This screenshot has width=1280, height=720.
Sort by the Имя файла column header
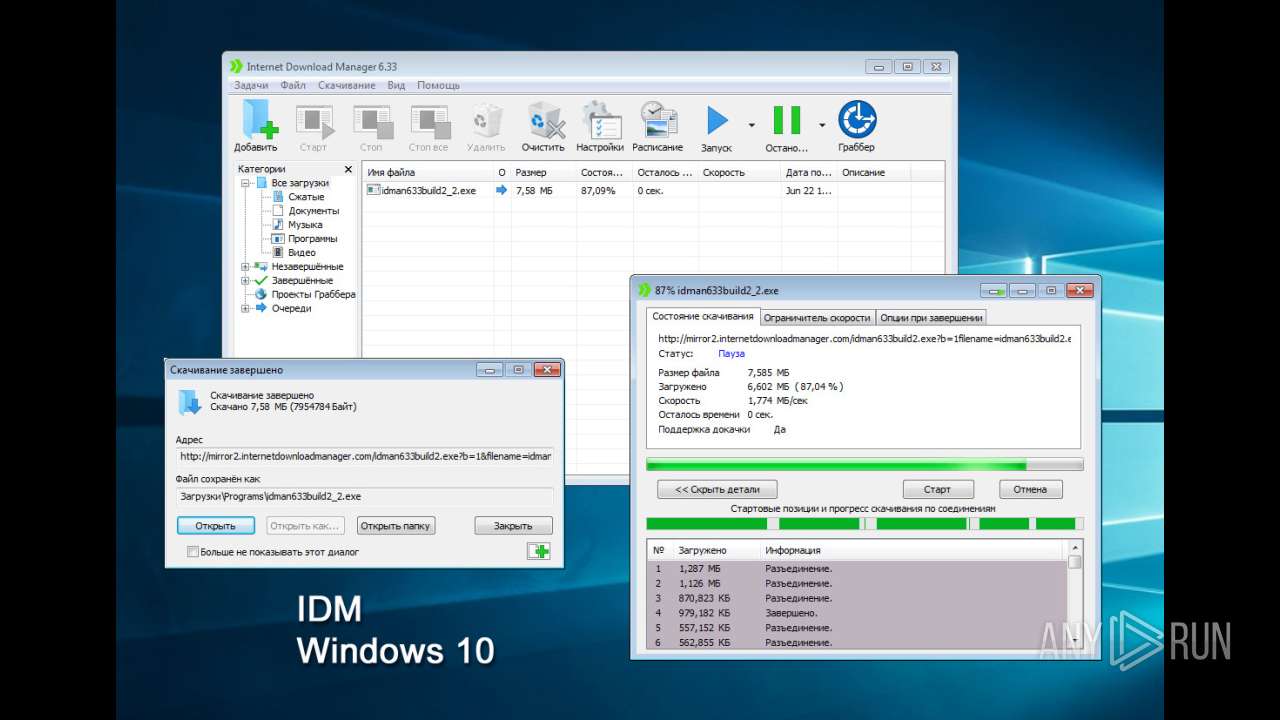[428, 173]
